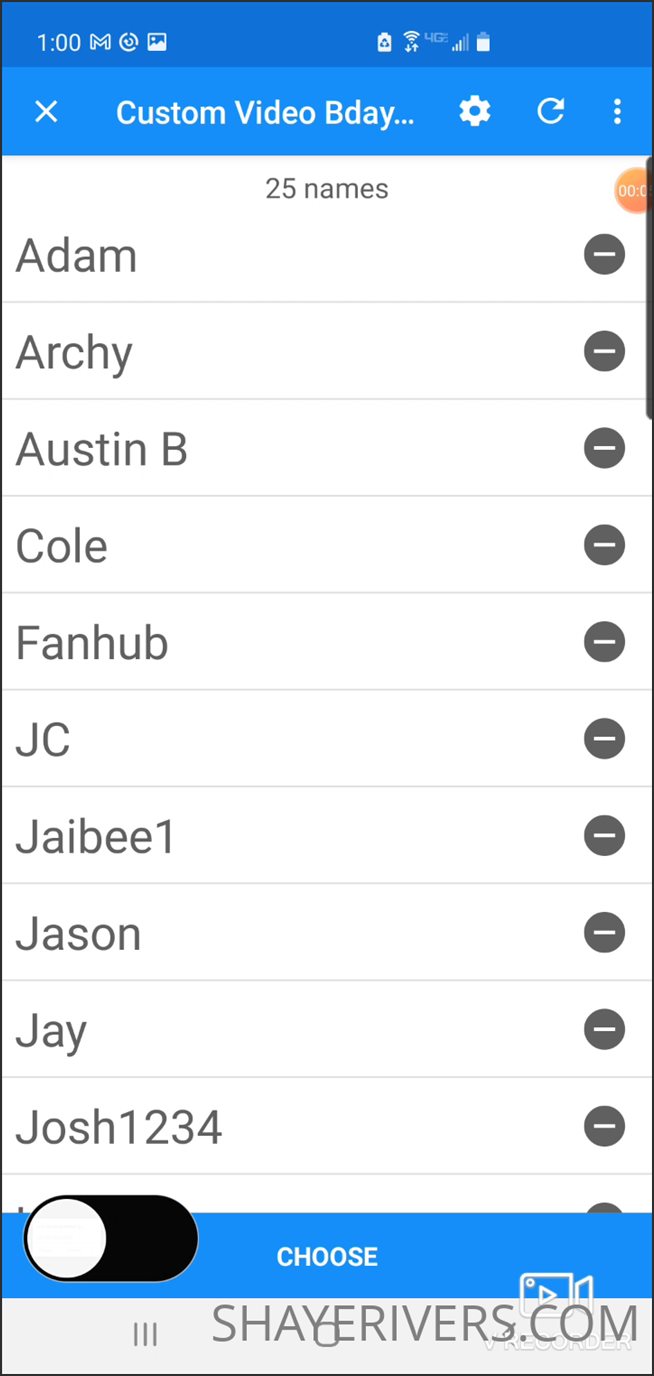Remove Adam from the names list
The height and width of the screenshot is (1376, 654).
click(604, 255)
